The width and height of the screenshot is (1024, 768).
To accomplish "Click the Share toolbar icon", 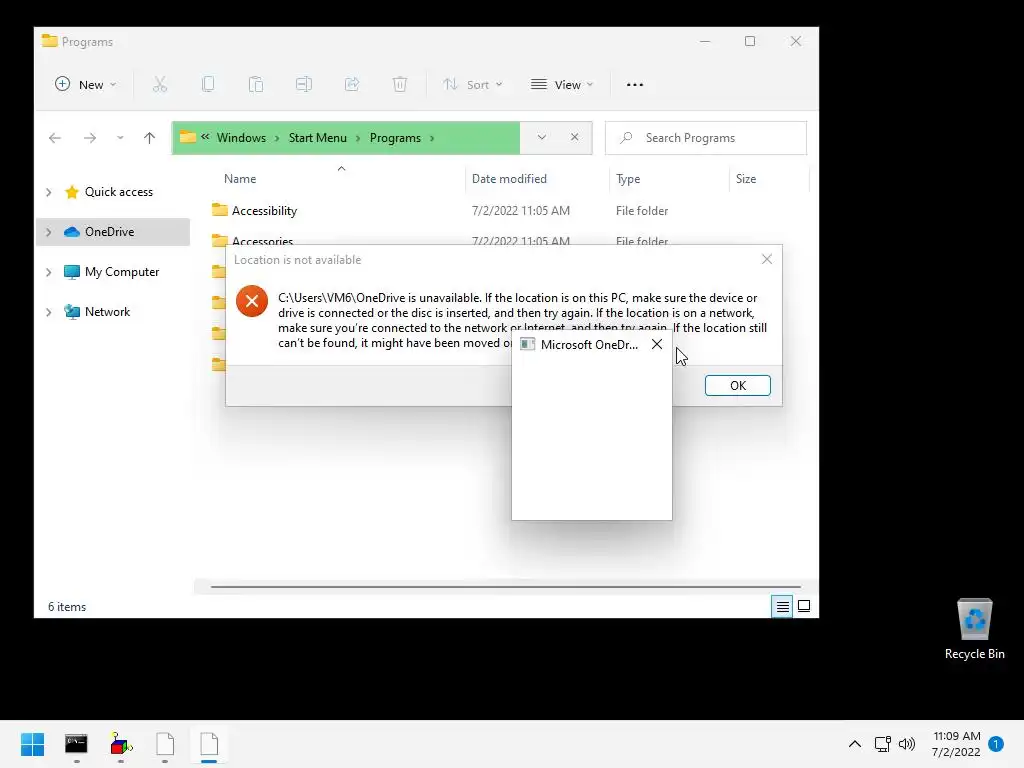I will [352, 84].
